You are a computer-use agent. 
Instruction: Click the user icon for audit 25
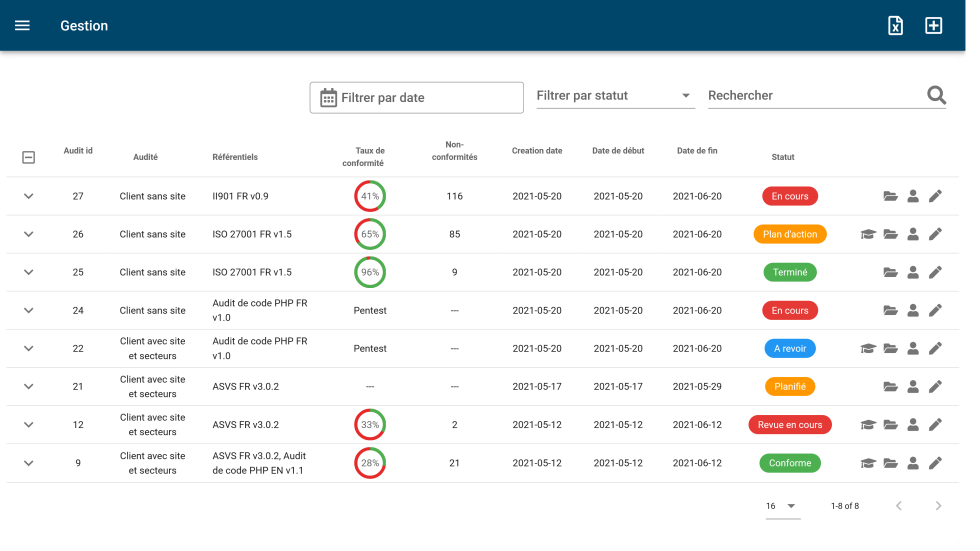click(x=912, y=273)
